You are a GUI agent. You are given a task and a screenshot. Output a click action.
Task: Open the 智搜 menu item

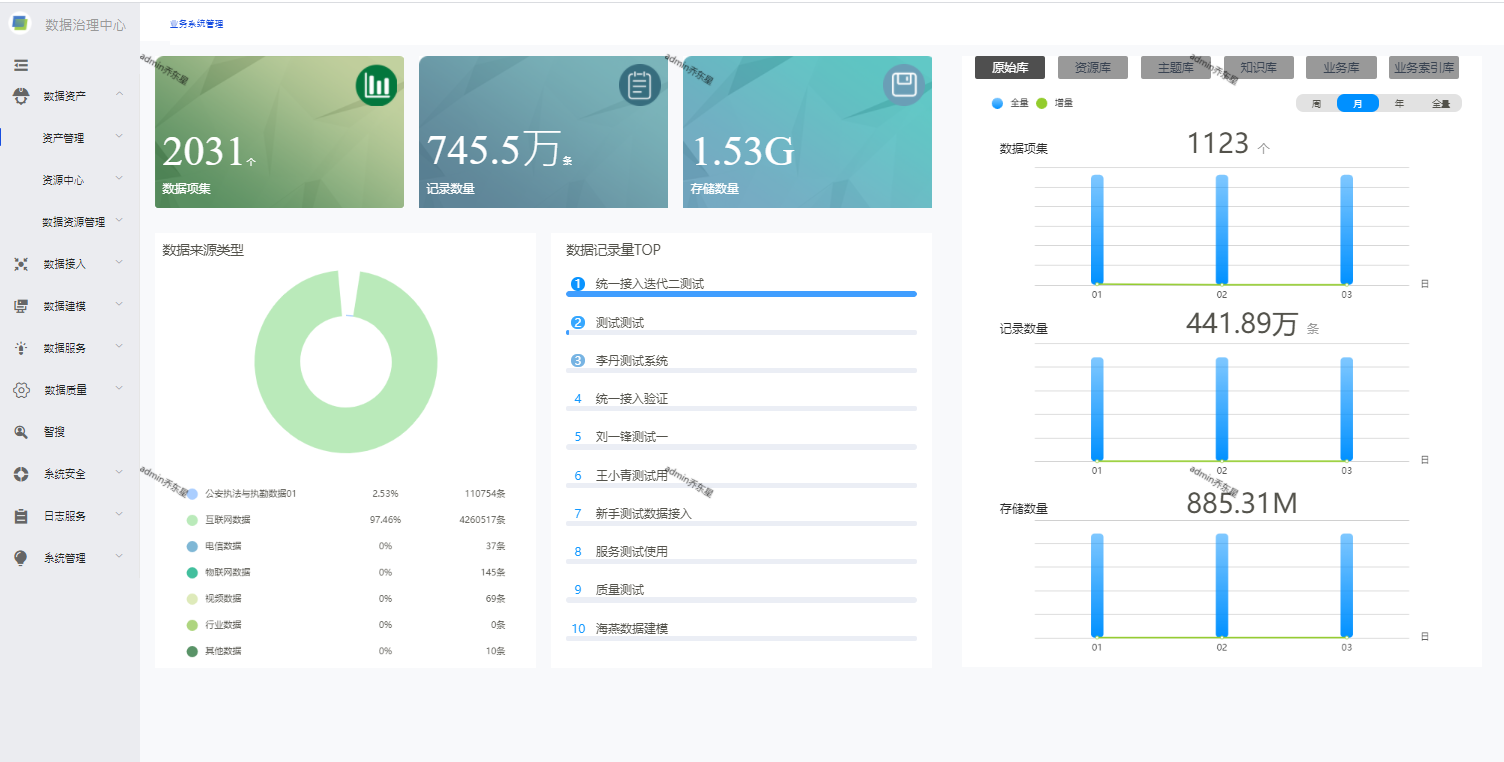(x=54, y=432)
